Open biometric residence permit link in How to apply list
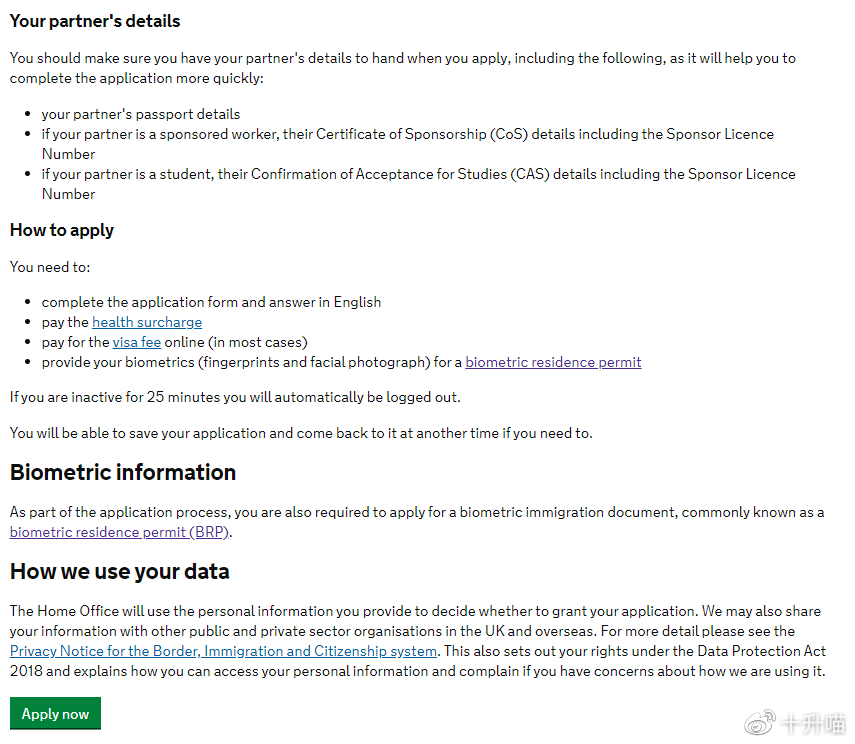 point(553,362)
